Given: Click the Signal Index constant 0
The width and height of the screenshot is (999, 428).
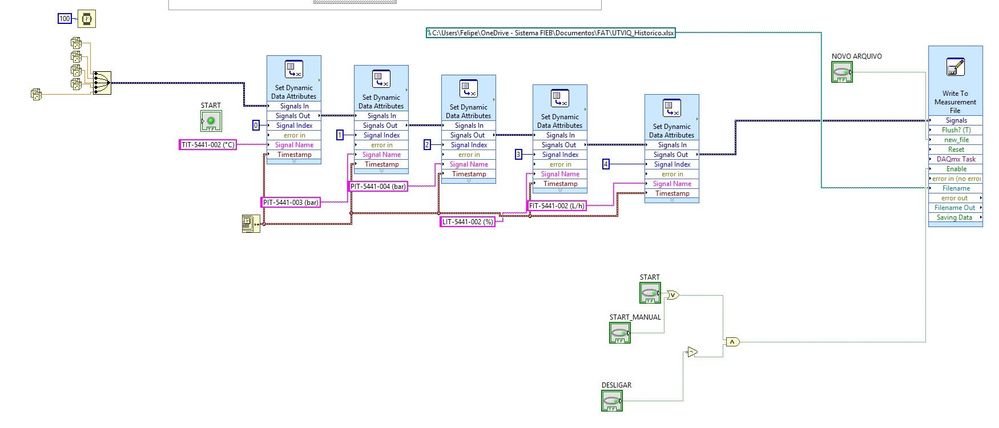Looking at the screenshot, I should 256,125.
